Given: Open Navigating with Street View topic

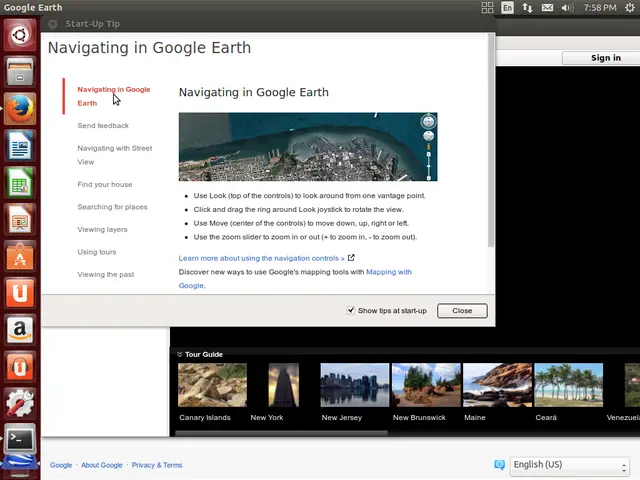Looking at the screenshot, I should click(115, 155).
